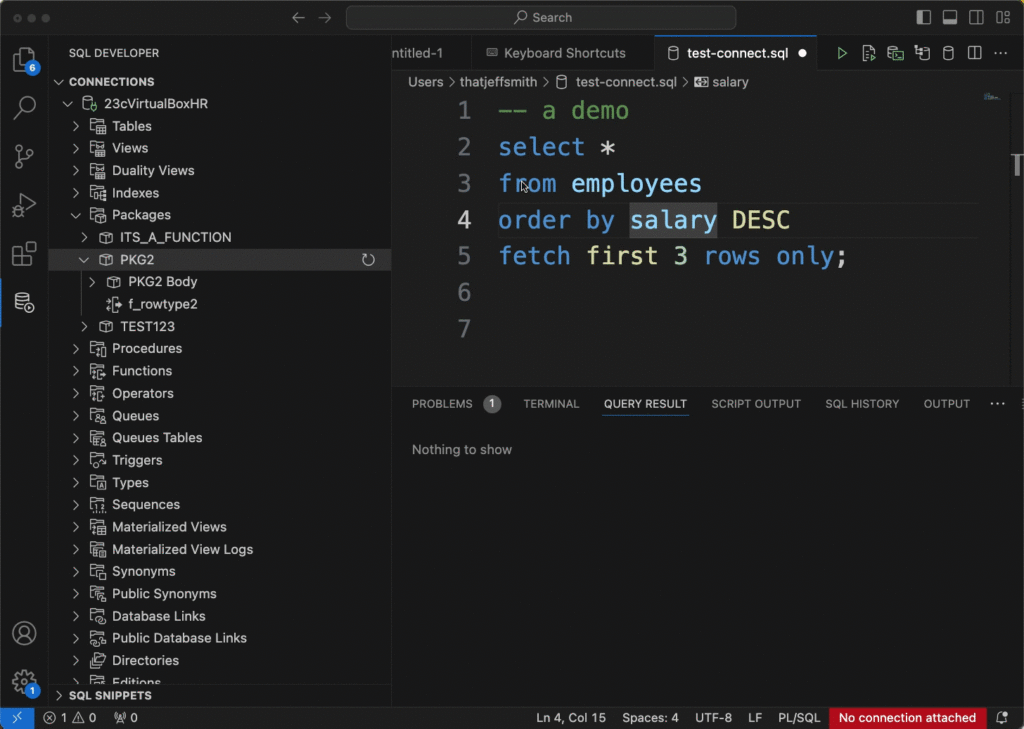Open the SCRIPT OUTPUT panel tab
The width and height of the screenshot is (1024, 729).
tap(756, 404)
